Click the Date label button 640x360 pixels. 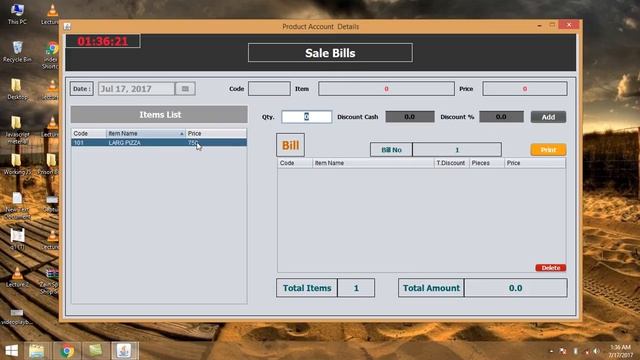[x=82, y=89]
